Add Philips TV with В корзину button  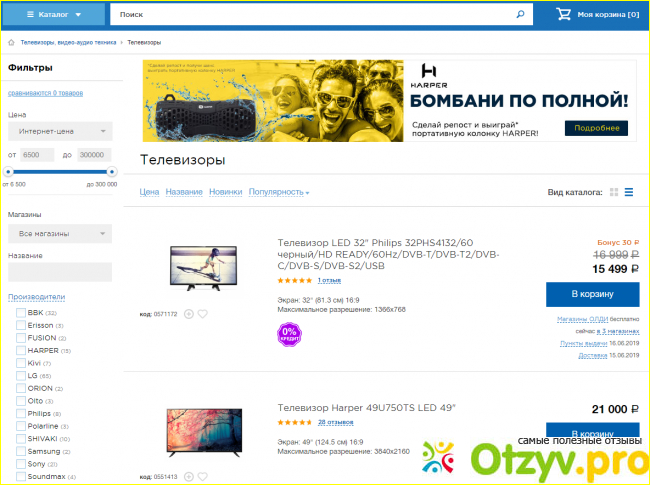click(592, 294)
